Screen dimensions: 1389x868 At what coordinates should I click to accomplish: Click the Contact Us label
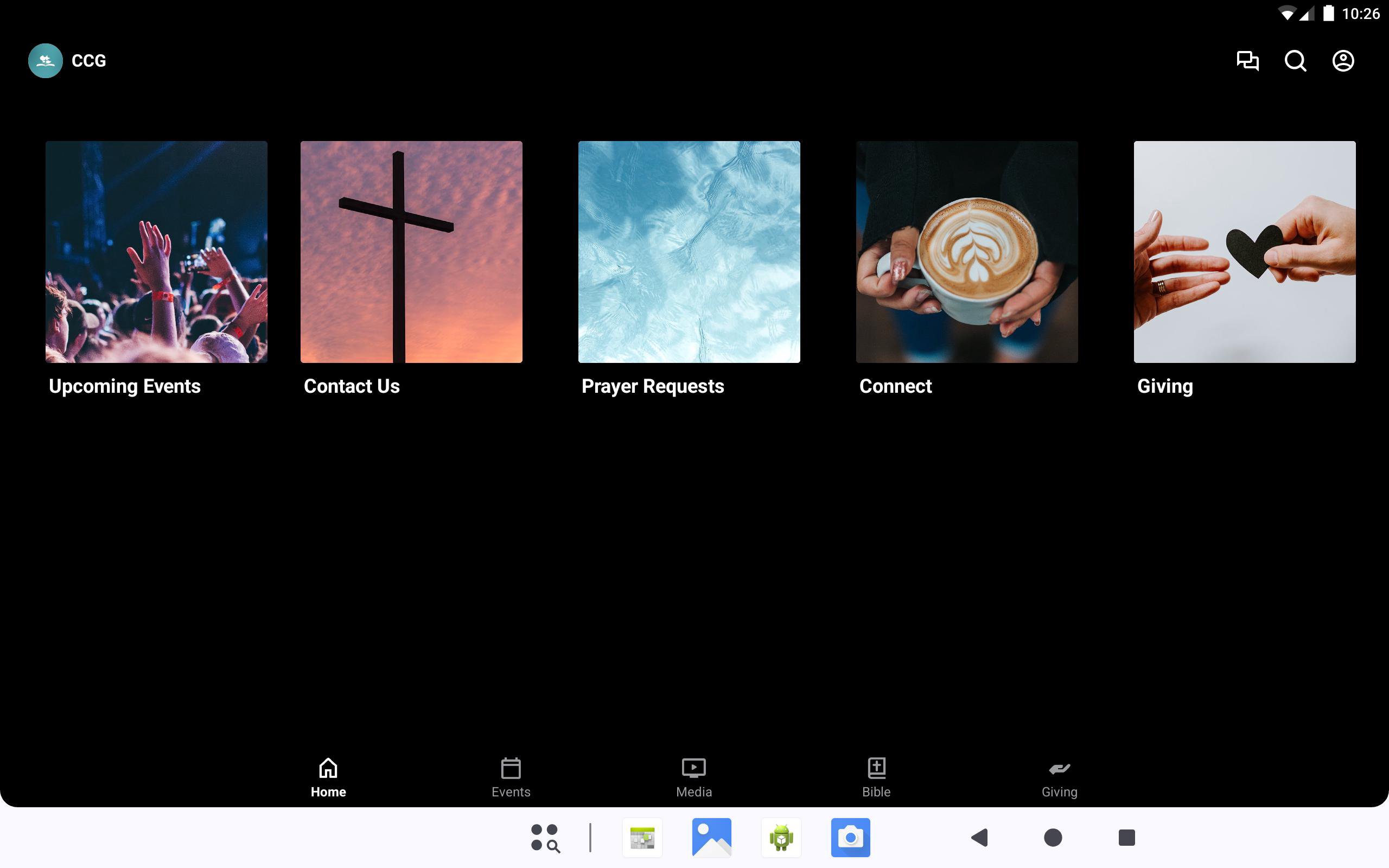(x=351, y=386)
